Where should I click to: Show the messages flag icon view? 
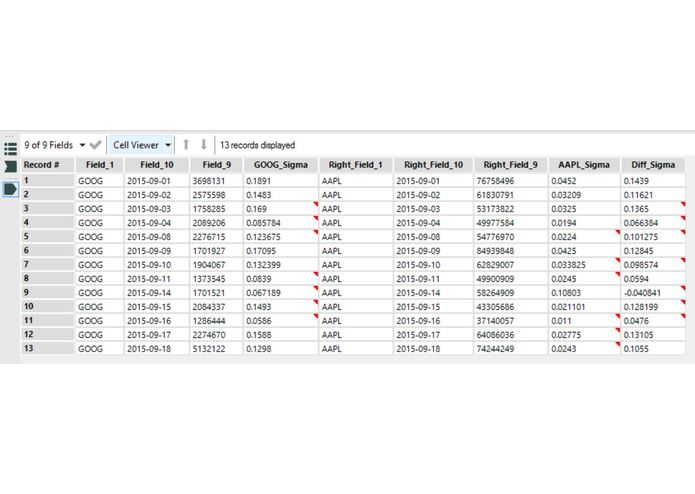click(x=10, y=167)
